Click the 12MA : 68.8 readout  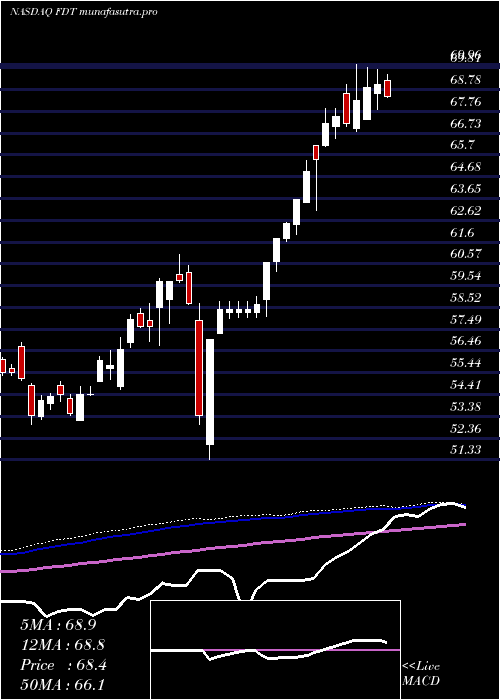click(63, 645)
